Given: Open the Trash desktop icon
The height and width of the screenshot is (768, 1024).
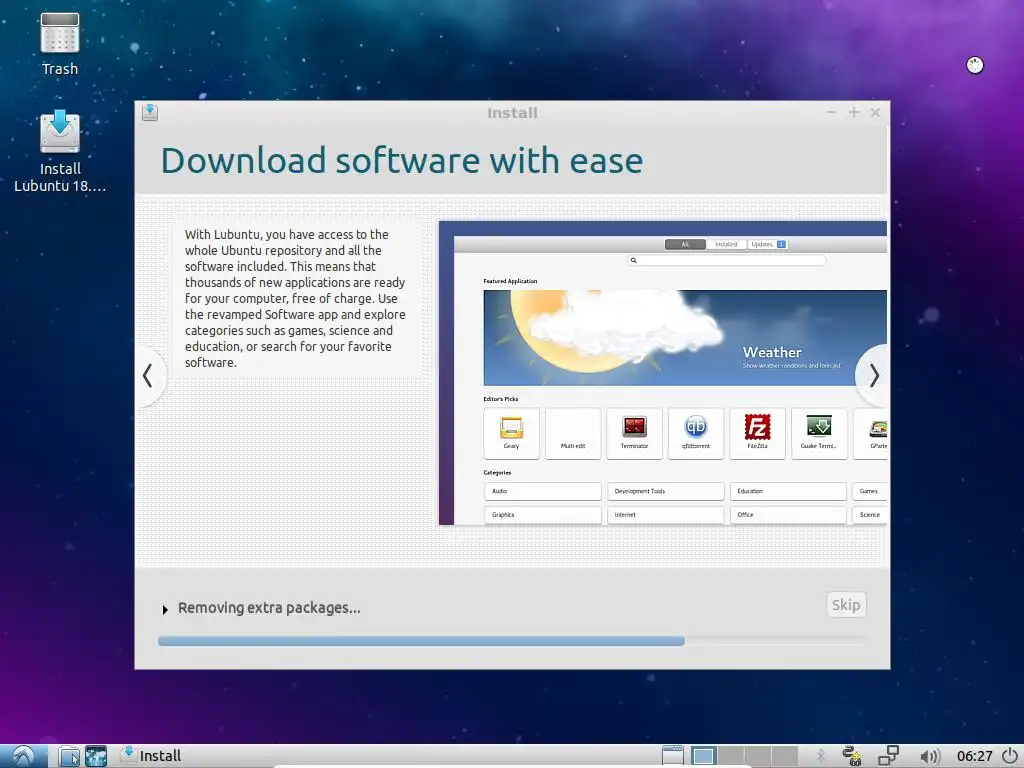Looking at the screenshot, I should tap(59, 44).
